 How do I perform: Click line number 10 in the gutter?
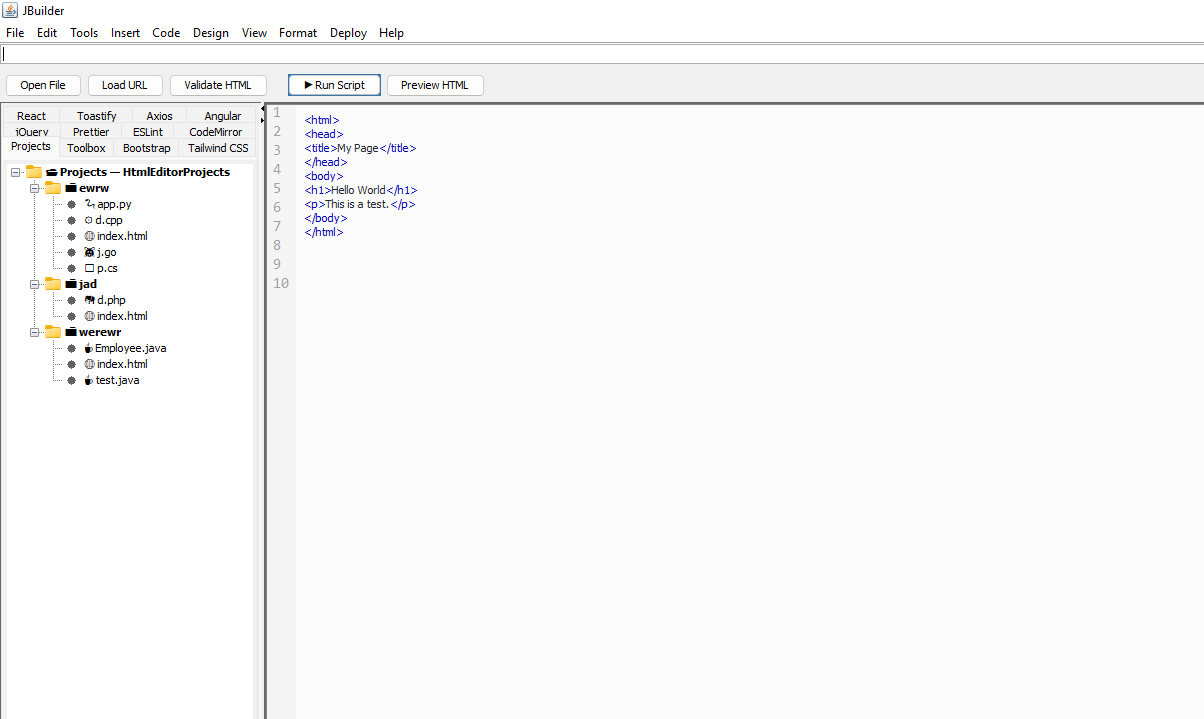coord(281,283)
